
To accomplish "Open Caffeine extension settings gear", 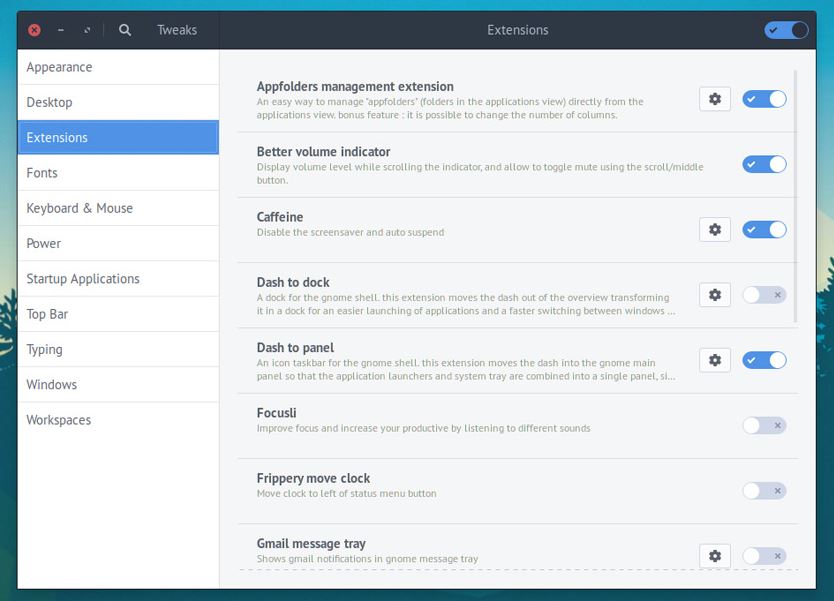I will (x=714, y=230).
